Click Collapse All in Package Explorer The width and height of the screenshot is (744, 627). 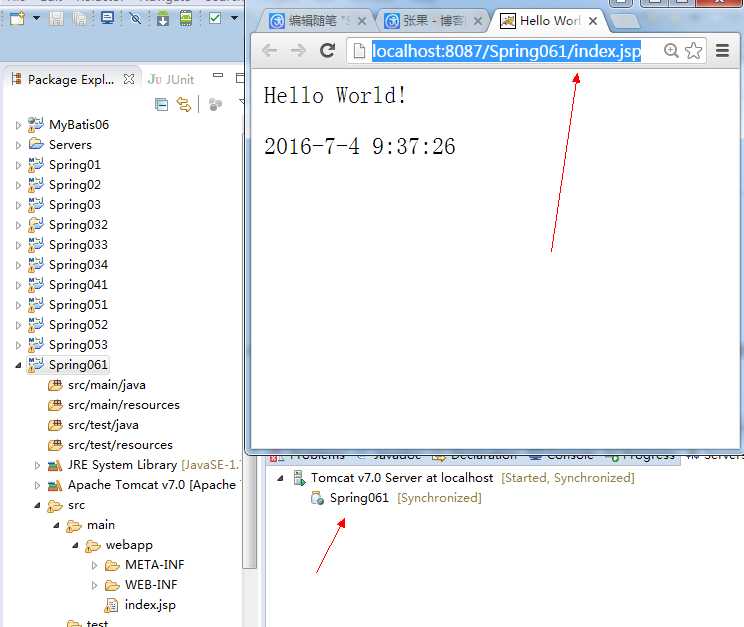click(x=161, y=104)
